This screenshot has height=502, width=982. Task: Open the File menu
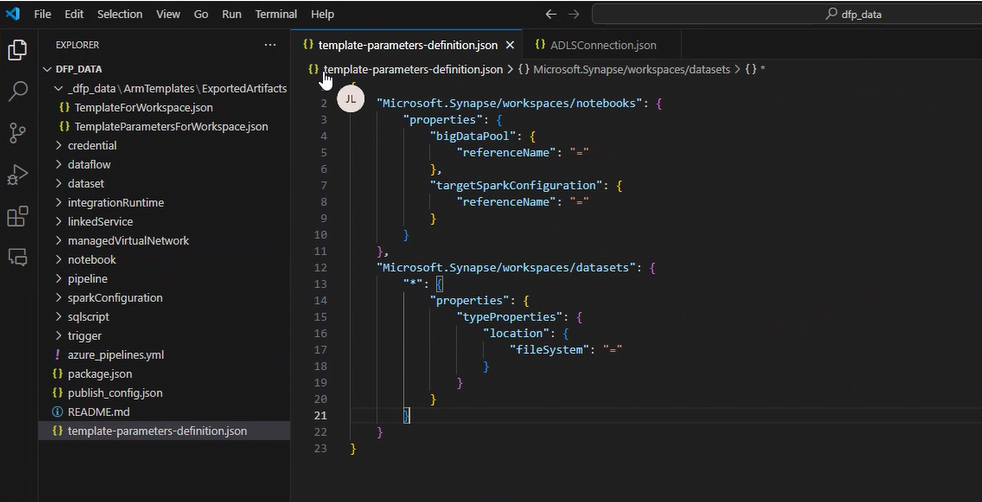click(43, 14)
